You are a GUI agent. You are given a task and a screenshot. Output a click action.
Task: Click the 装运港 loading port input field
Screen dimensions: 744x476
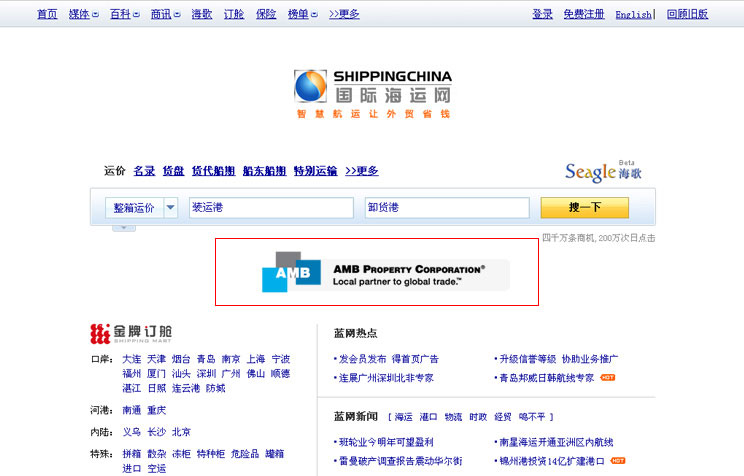pyautogui.click(x=271, y=208)
